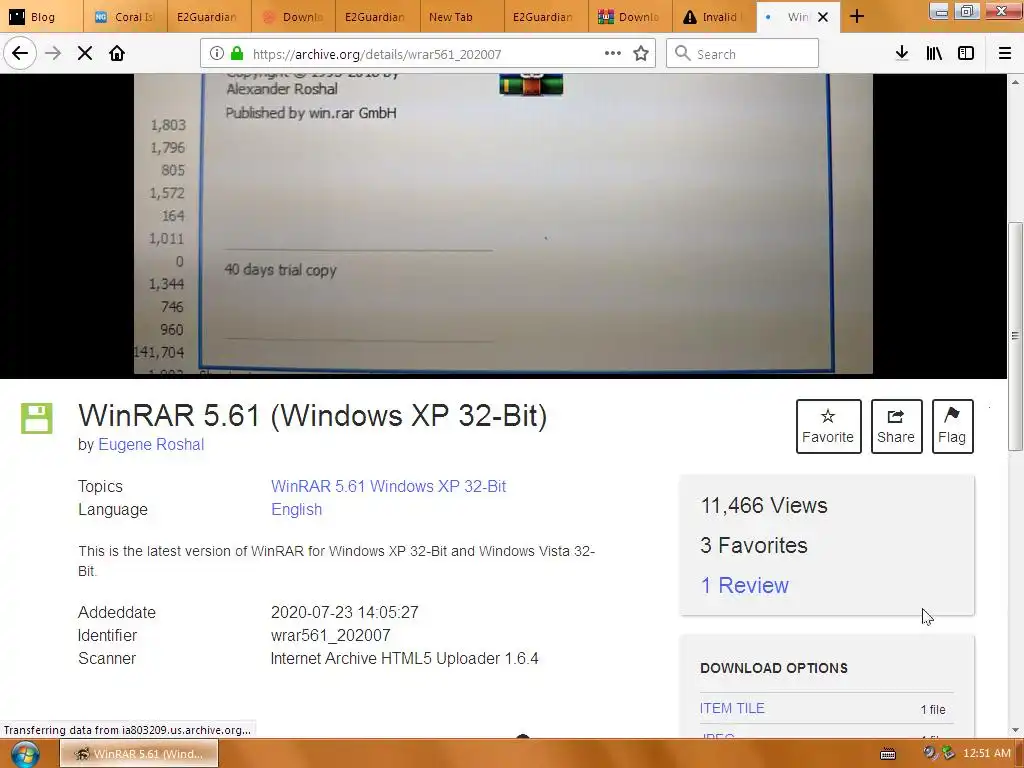Click the page vertical scrollbar thumb
Screen dimensions: 1024x768
tap(1015, 336)
